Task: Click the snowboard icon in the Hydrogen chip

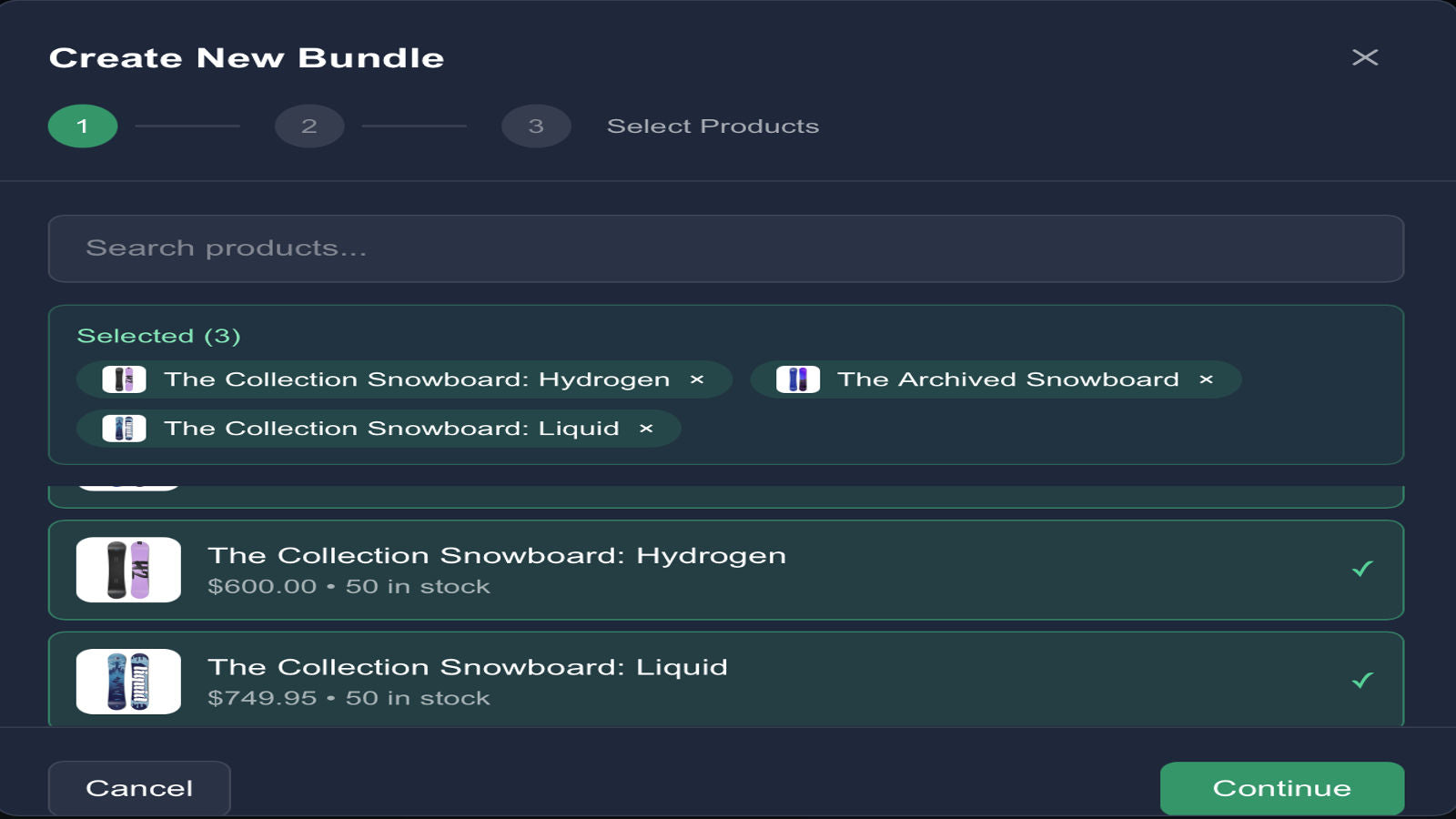Action: pos(124,379)
